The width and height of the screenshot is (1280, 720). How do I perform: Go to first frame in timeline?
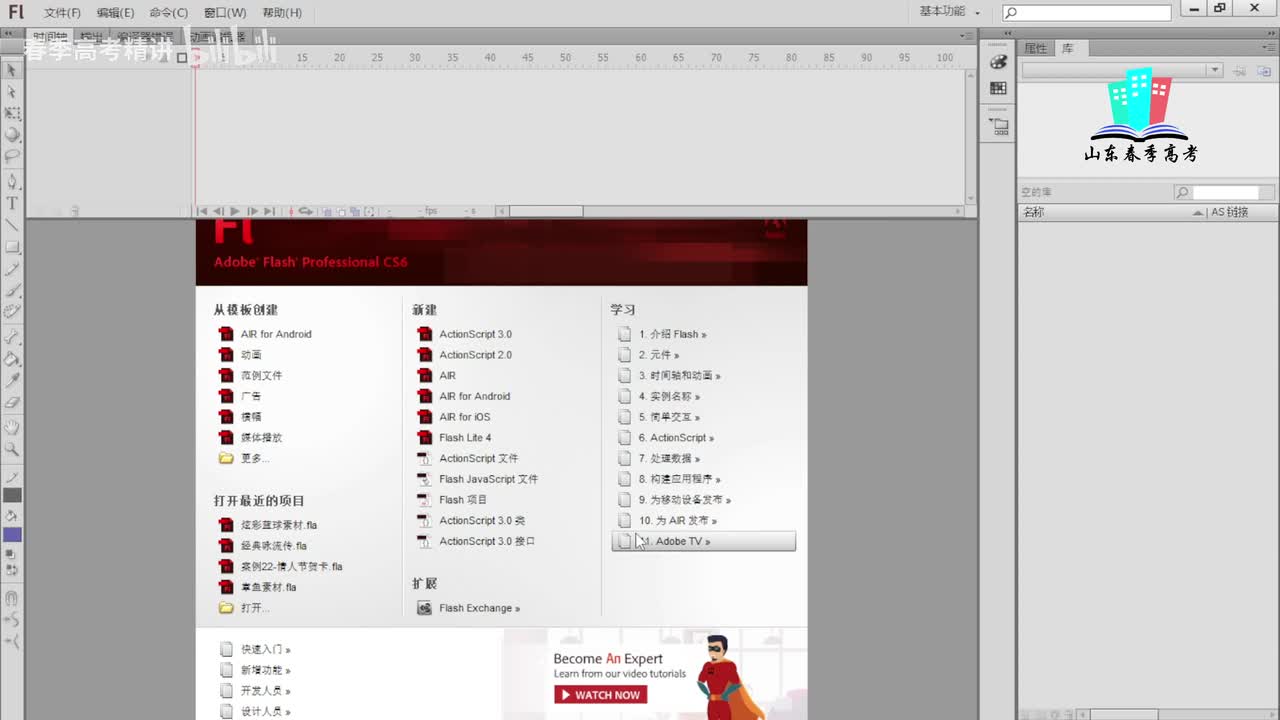(202, 211)
